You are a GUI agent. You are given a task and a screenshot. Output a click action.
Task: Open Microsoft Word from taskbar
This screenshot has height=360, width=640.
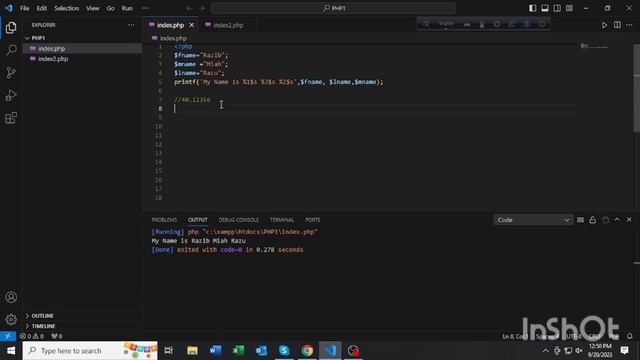[x=216, y=351]
